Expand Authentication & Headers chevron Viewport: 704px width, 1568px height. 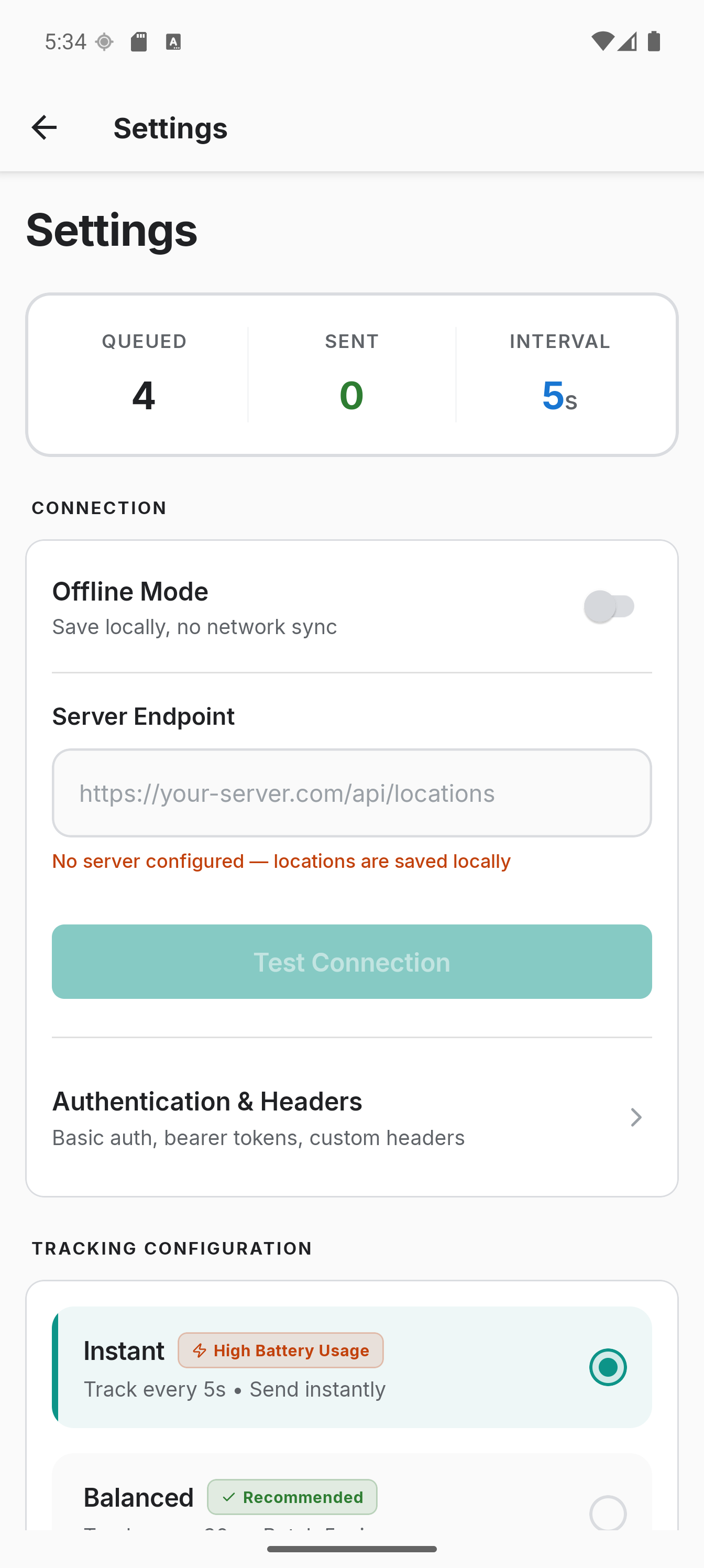click(x=636, y=1117)
